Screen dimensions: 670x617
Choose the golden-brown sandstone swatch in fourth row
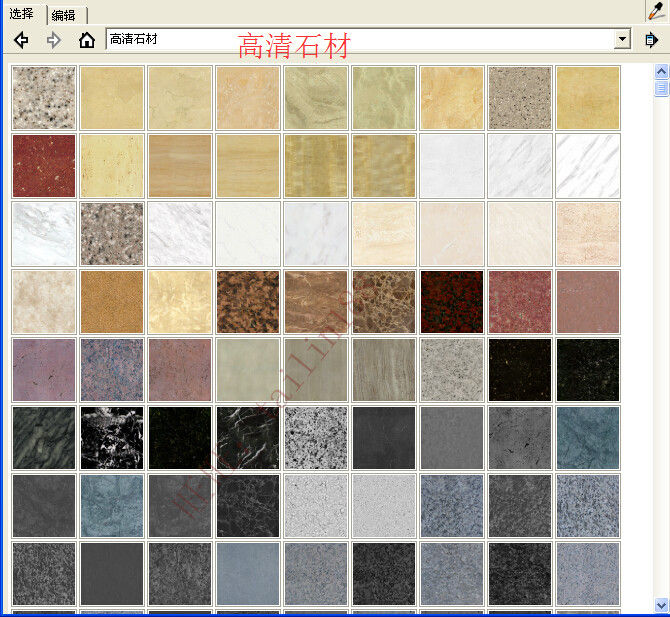tap(112, 302)
